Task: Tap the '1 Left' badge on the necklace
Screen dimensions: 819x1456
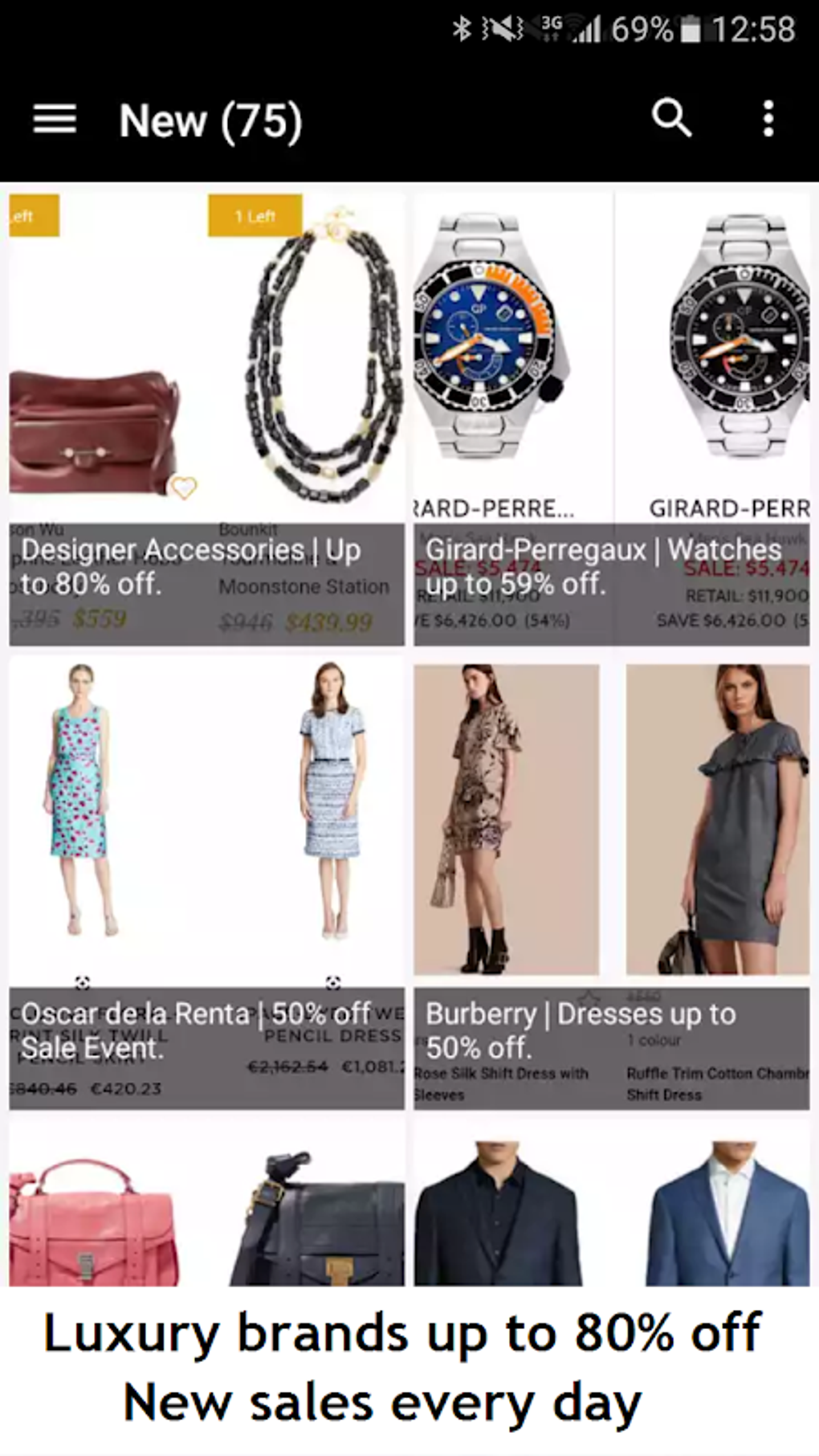Action: coord(255,215)
